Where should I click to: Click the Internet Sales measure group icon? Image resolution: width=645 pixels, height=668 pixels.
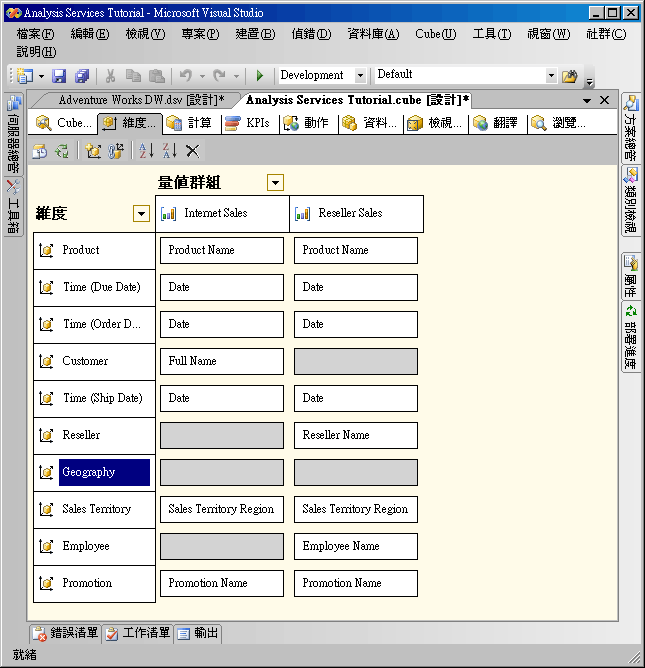[x=169, y=213]
